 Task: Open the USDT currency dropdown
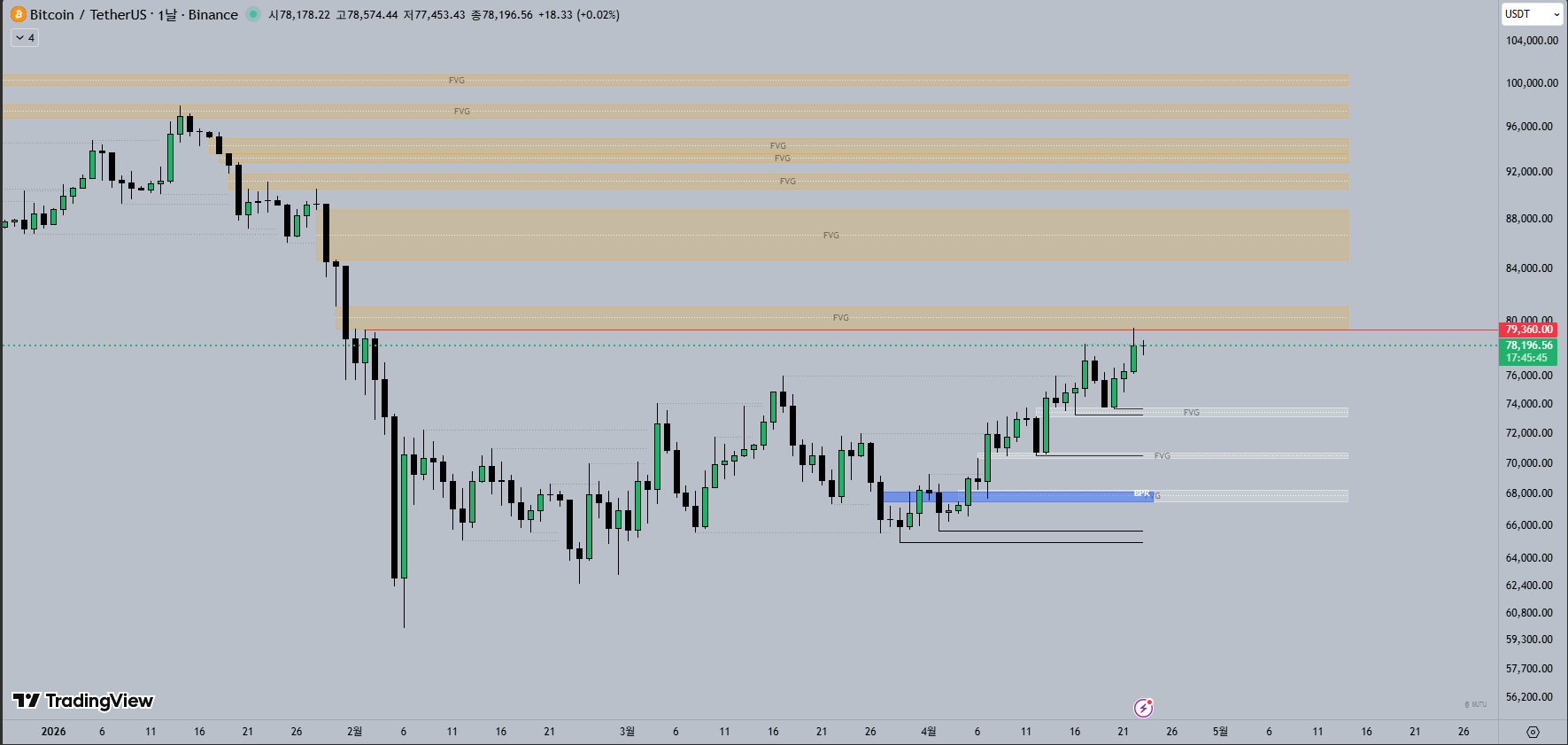(1532, 14)
